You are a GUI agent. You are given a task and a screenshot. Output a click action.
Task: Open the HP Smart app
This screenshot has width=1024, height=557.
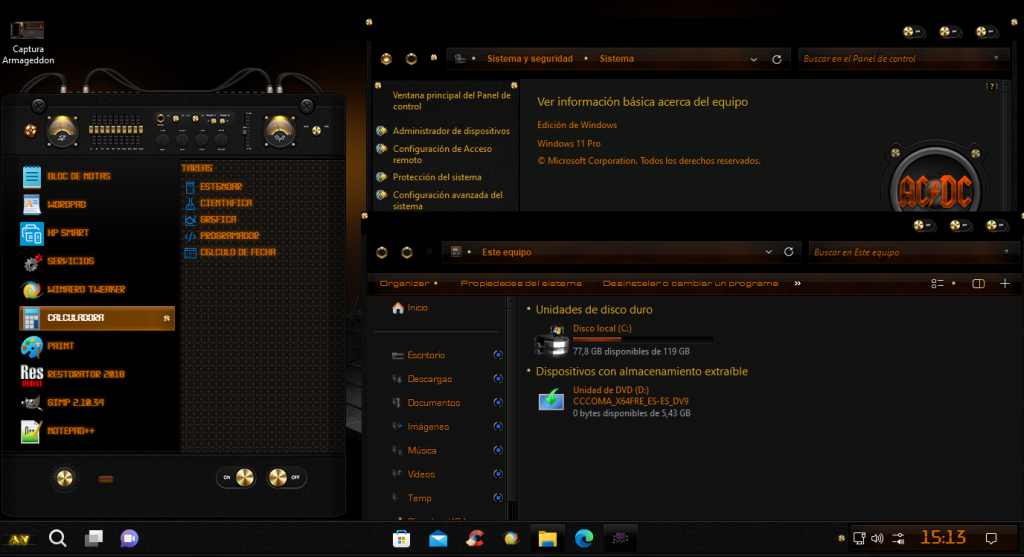(97, 232)
